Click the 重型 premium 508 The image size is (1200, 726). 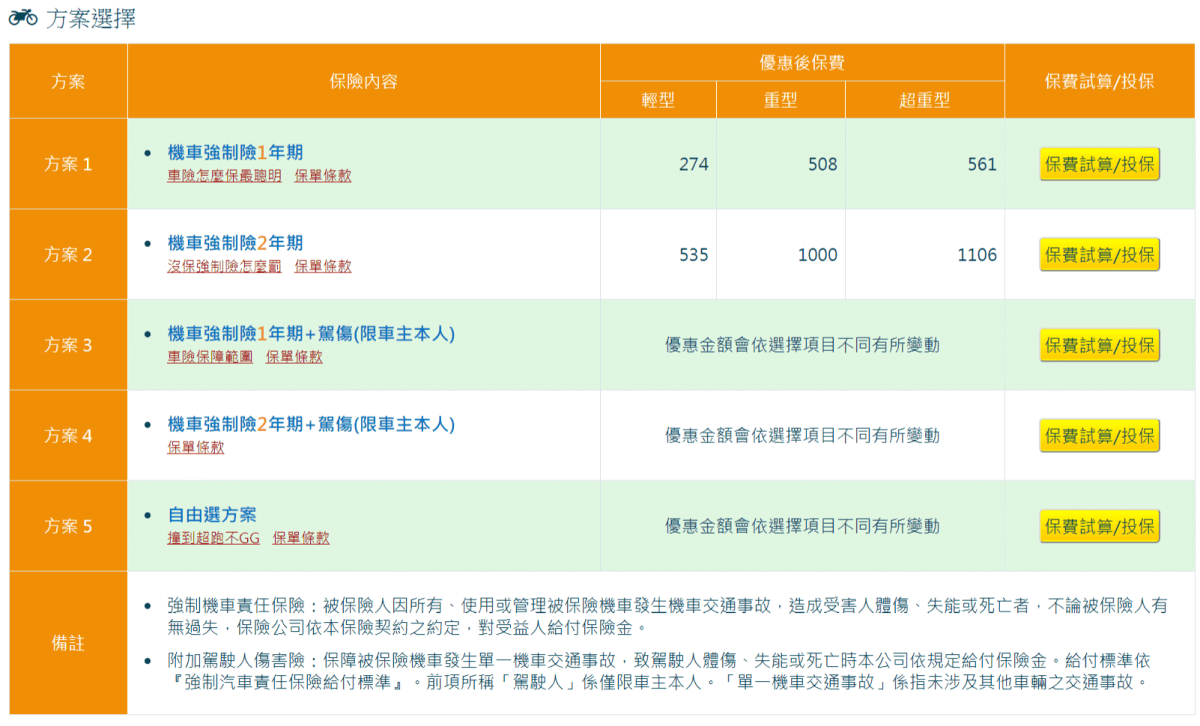(x=823, y=164)
